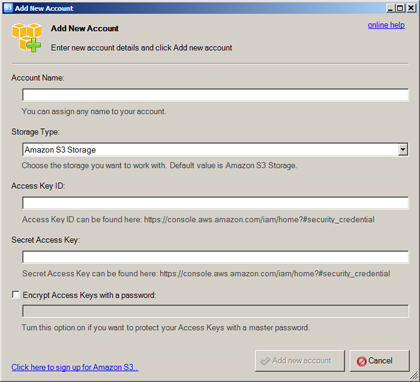
Task: Focus the Secret Access Key input field
Action: (215, 257)
